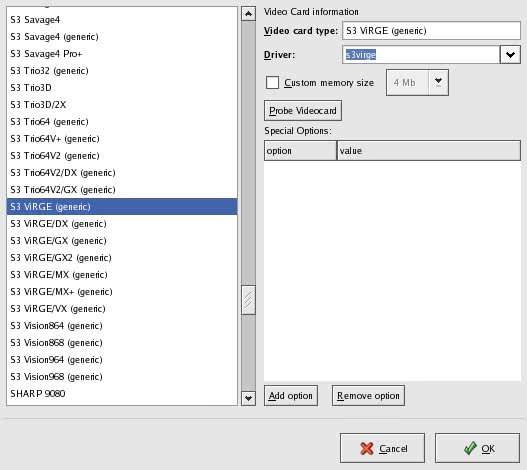Screen dimensions: 527x470
Task: Click the Probe Videocard button
Action: [x=303, y=111]
